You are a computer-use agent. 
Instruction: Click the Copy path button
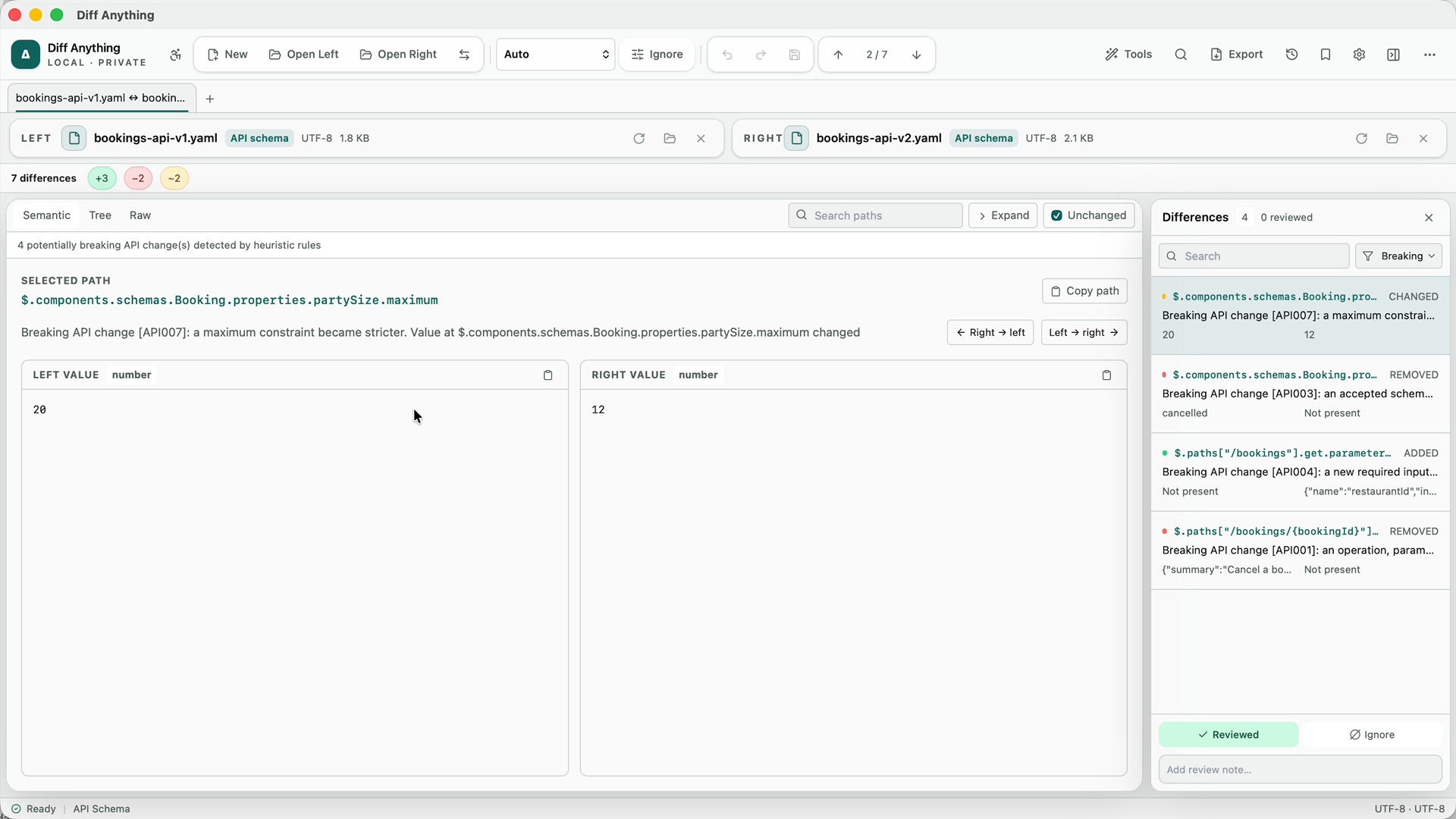pyautogui.click(x=1084, y=291)
